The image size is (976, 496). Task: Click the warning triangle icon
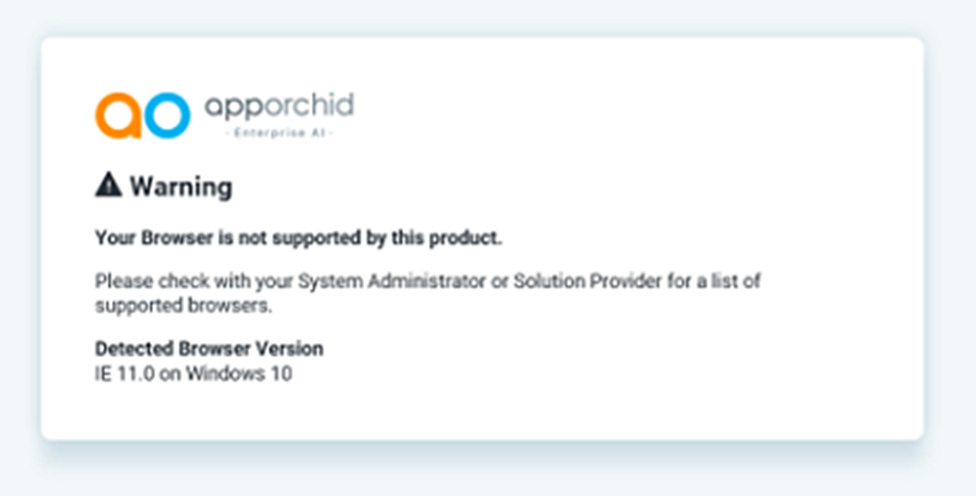pyautogui.click(x=108, y=184)
